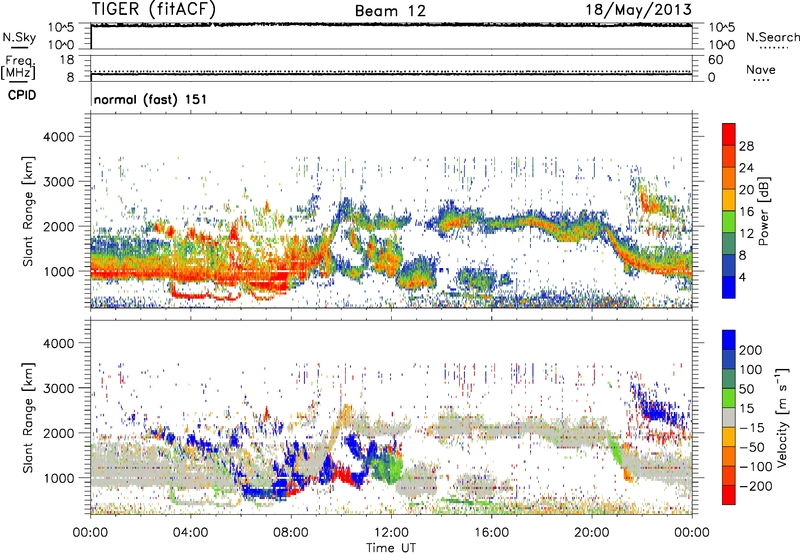
Task: Click the "CPID" row label
Action: click(22, 95)
